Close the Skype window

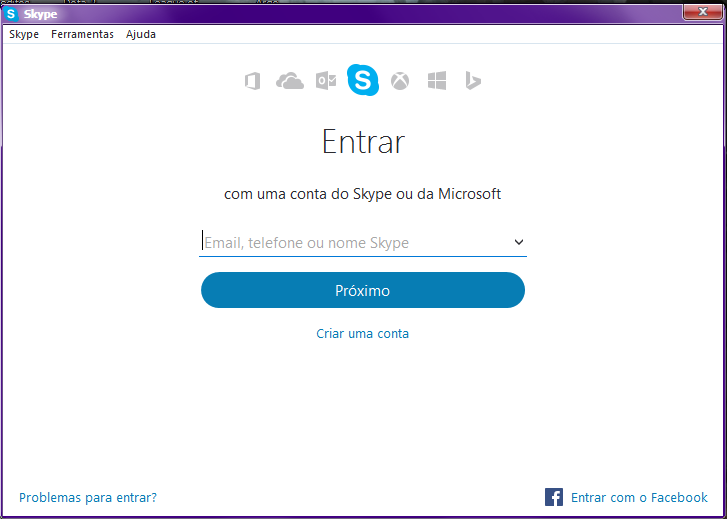[x=702, y=12]
